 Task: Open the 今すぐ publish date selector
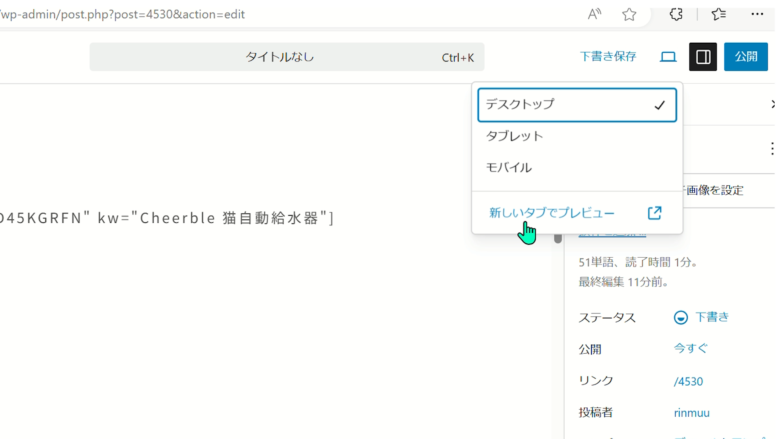pyautogui.click(x=690, y=348)
